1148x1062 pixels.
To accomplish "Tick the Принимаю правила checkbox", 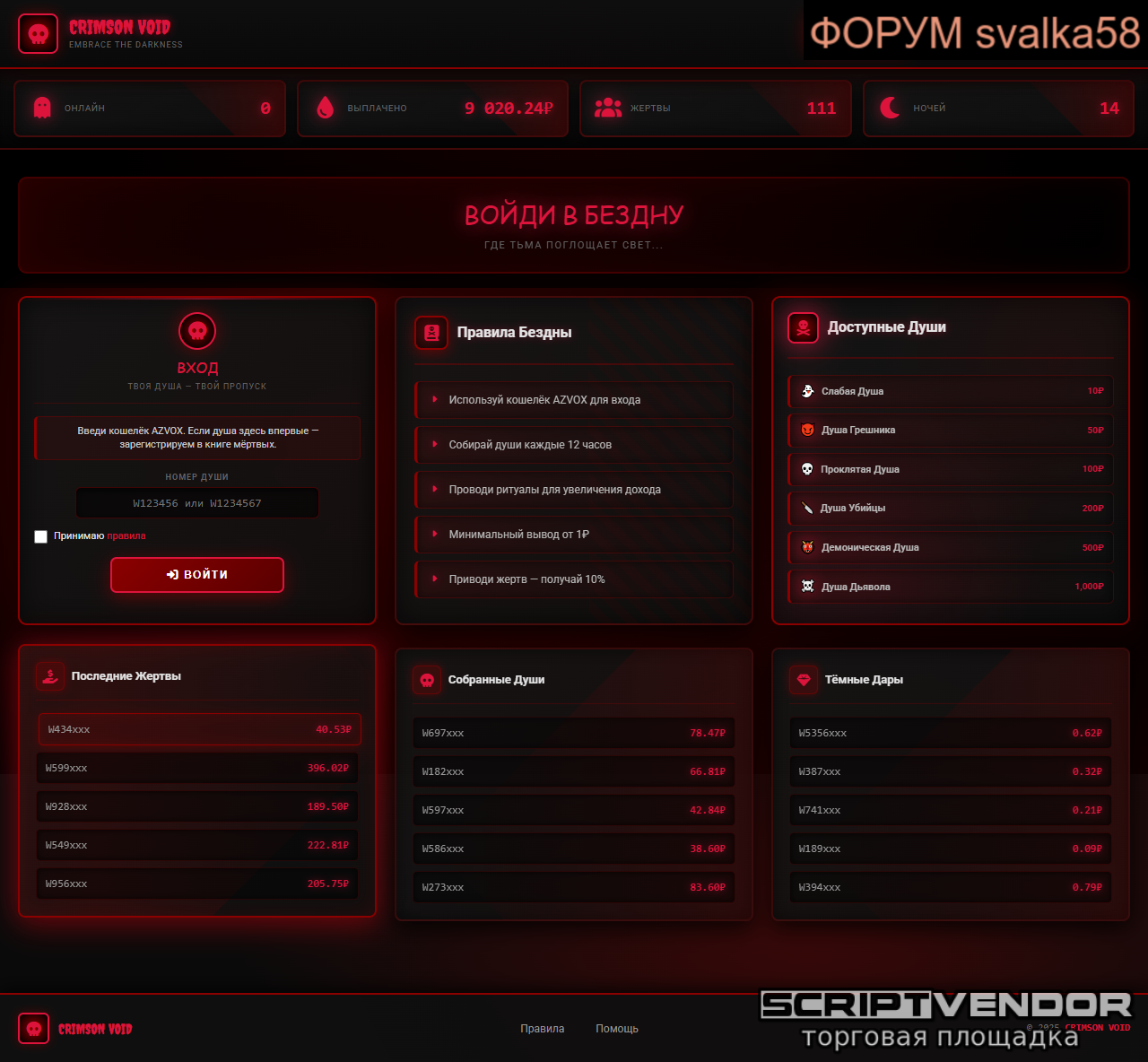I will pos(40,536).
